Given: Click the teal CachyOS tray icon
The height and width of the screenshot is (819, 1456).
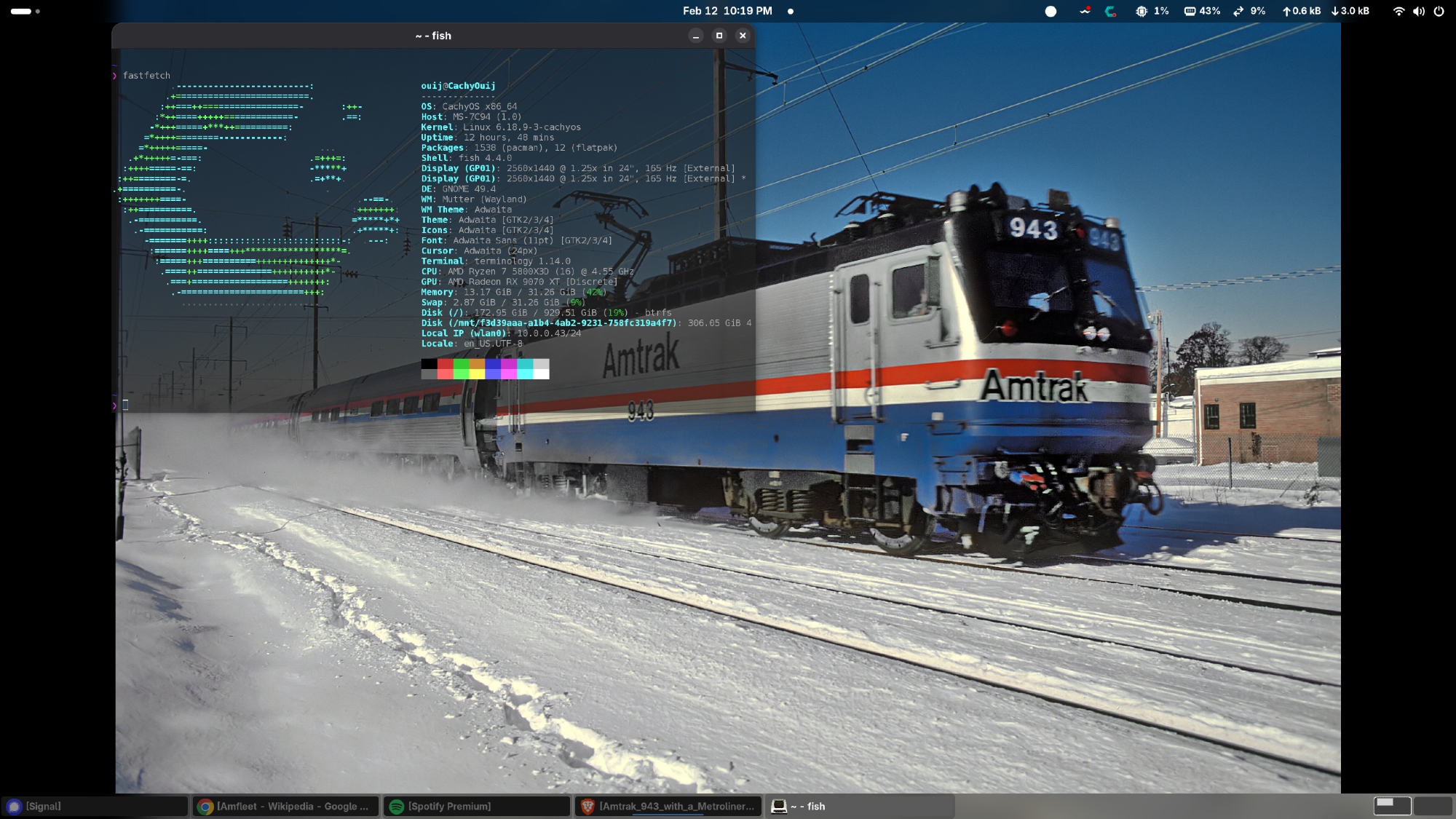Looking at the screenshot, I should tap(1110, 11).
